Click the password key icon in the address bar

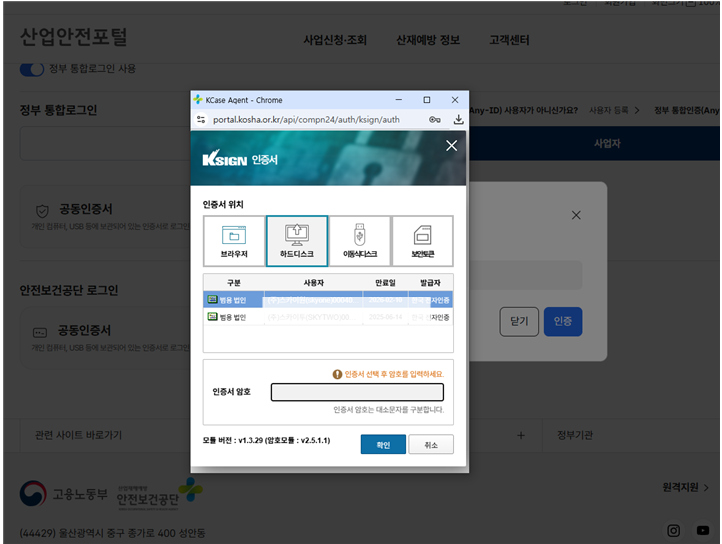point(434,120)
